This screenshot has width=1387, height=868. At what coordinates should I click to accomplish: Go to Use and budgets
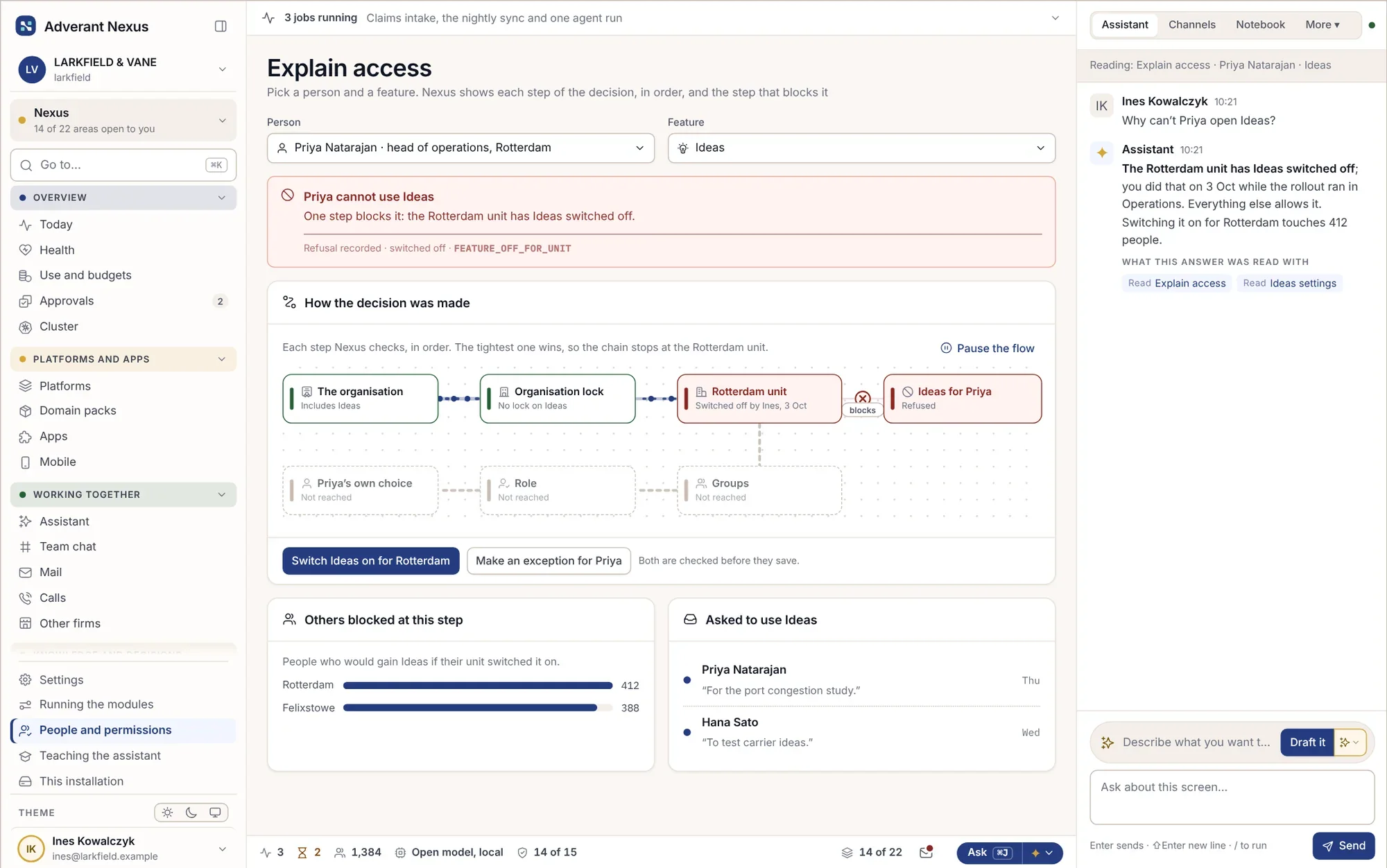click(x=123, y=275)
